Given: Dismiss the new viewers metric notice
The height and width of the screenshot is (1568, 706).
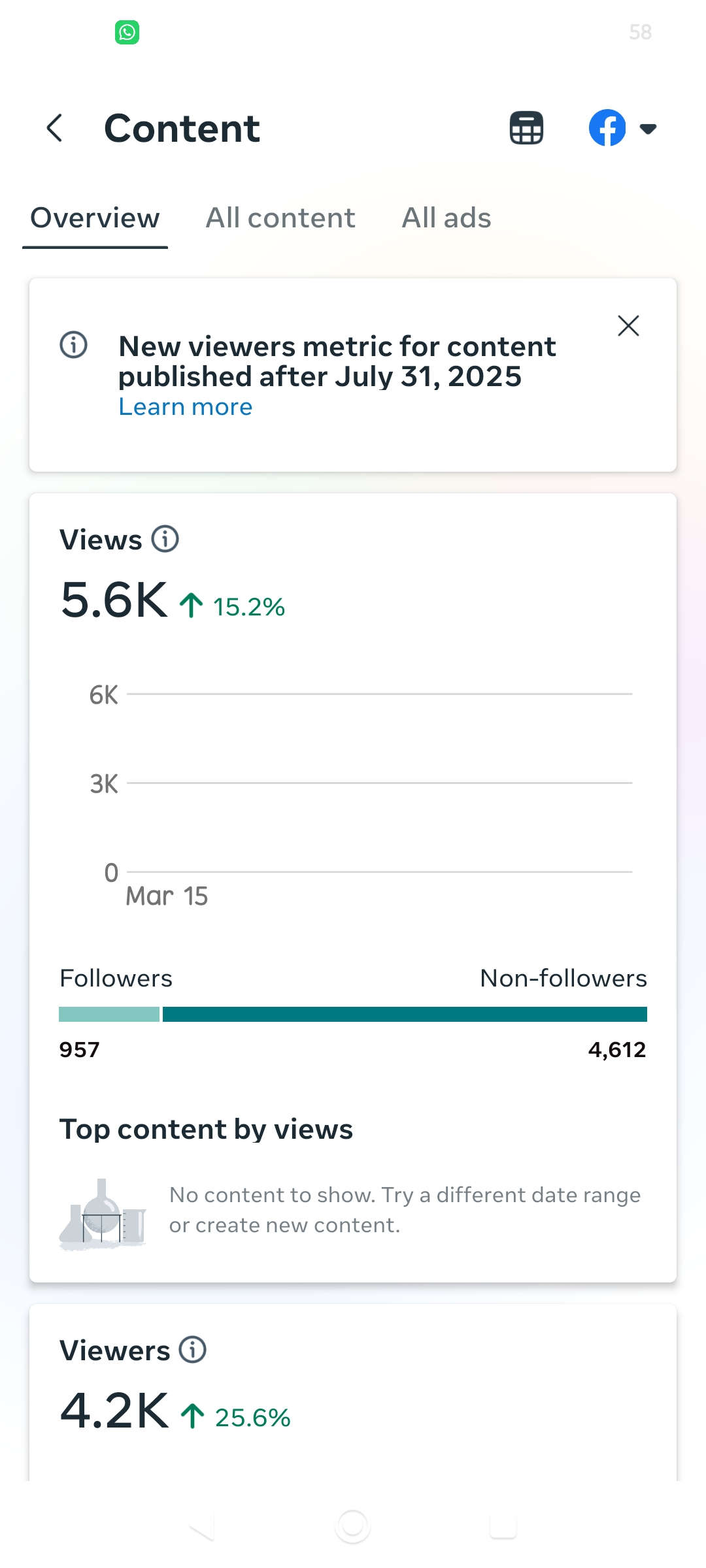Looking at the screenshot, I should coord(628,325).
